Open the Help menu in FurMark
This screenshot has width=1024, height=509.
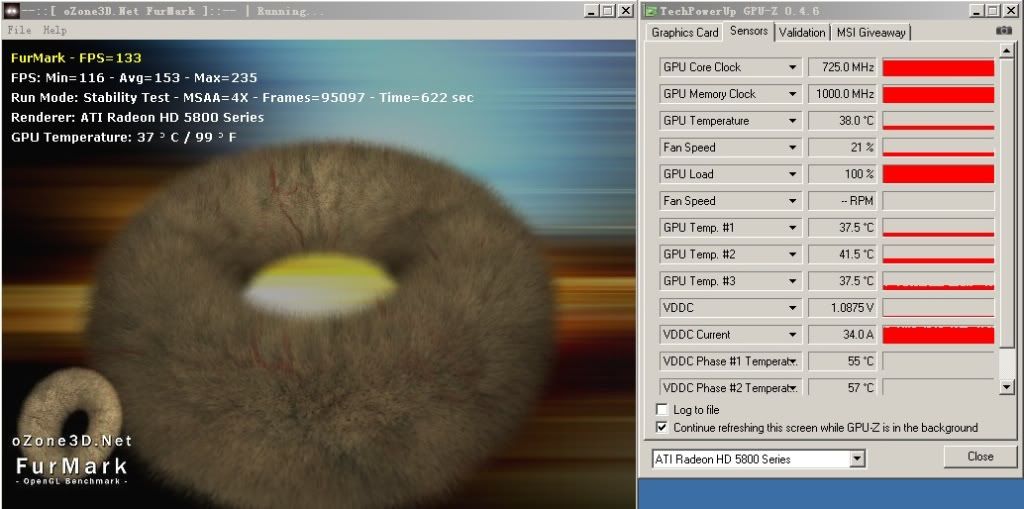(x=55, y=30)
